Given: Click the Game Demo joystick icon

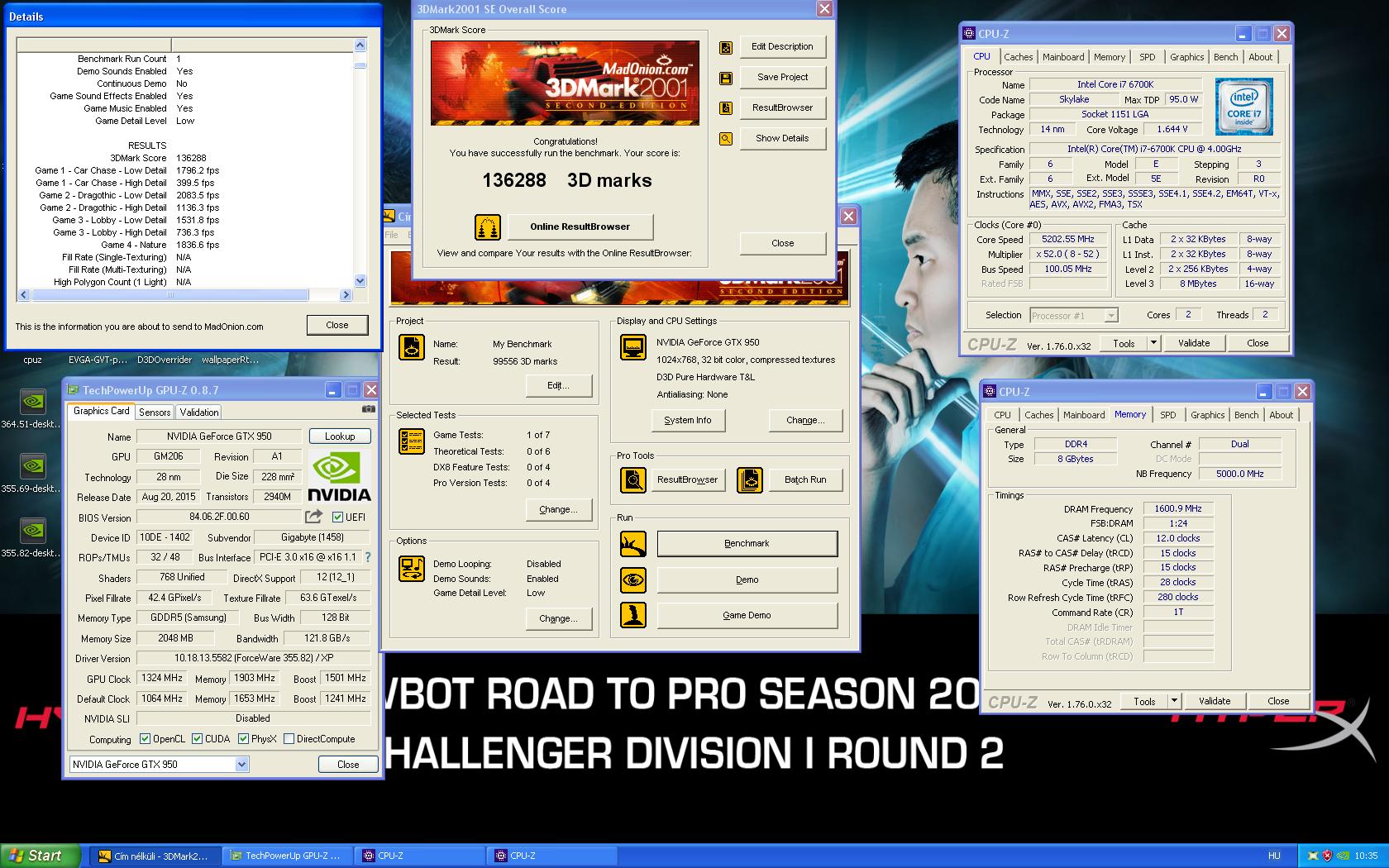Looking at the screenshot, I should [633, 615].
